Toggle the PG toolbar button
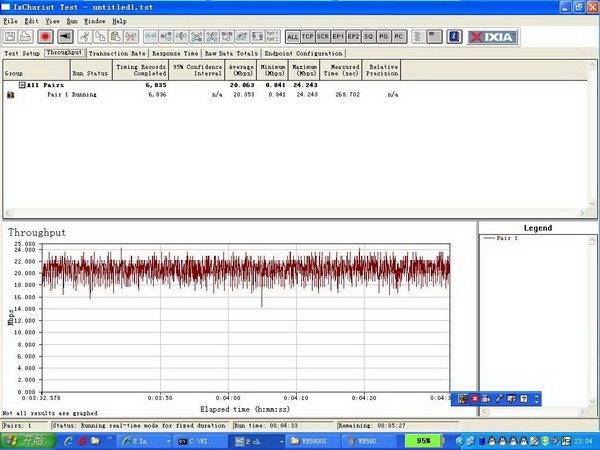Screen dimensions: 600x450 click(x=384, y=36)
